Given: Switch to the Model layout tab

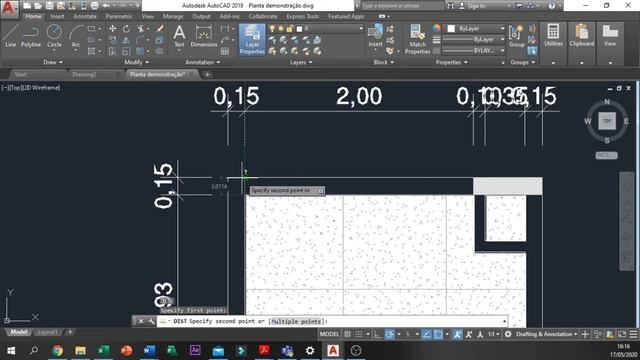Looking at the screenshot, I should point(18,332).
